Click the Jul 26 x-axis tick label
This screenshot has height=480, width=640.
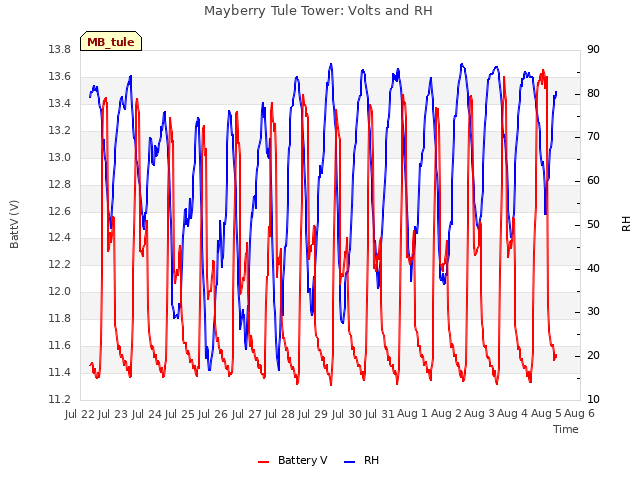(213, 414)
